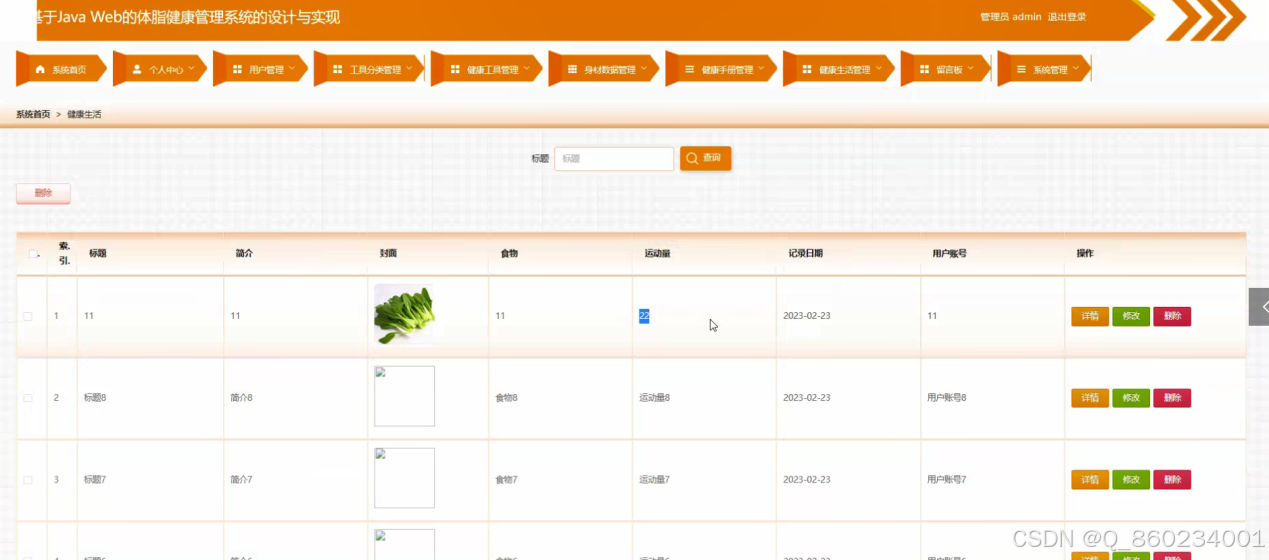This screenshot has width=1269, height=560.
Task: Expand the 身材数据管理 chevron
Action: tap(643, 69)
